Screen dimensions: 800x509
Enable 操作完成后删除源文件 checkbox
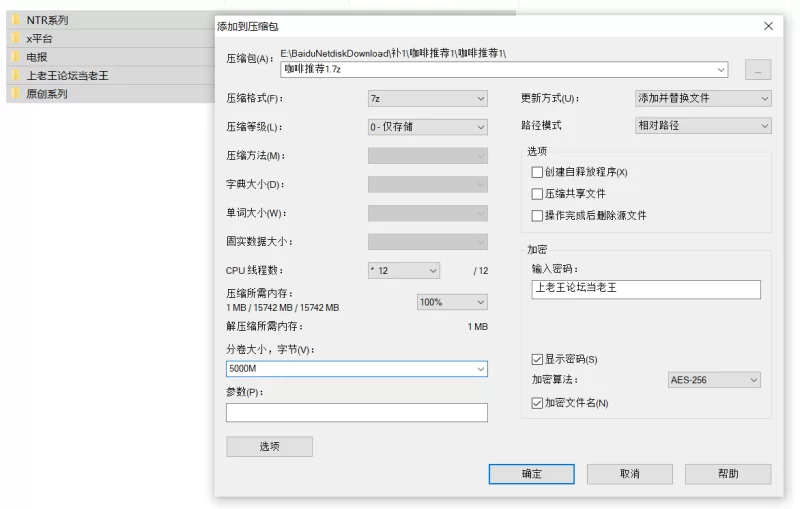click(537, 216)
